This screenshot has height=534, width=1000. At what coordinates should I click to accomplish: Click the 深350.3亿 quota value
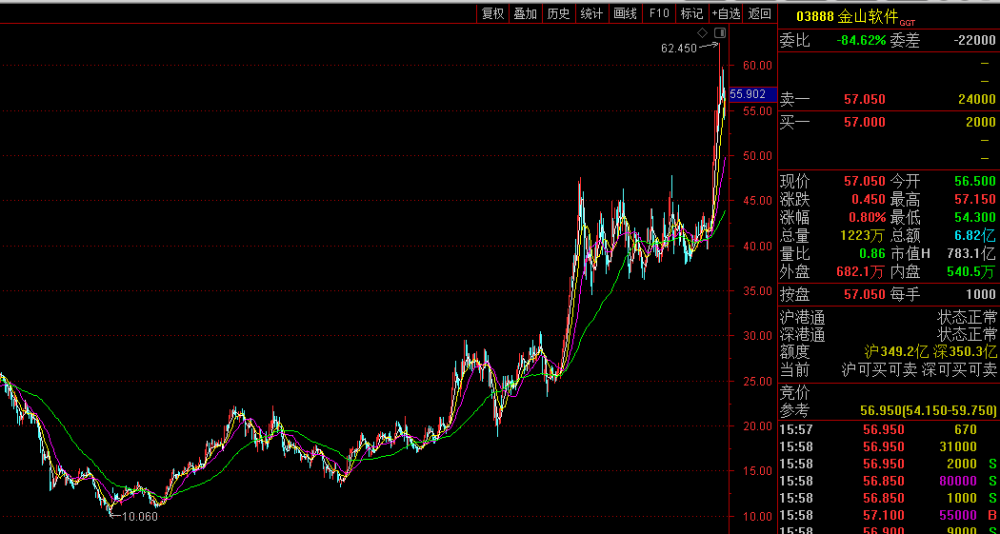tap(964, 351)
